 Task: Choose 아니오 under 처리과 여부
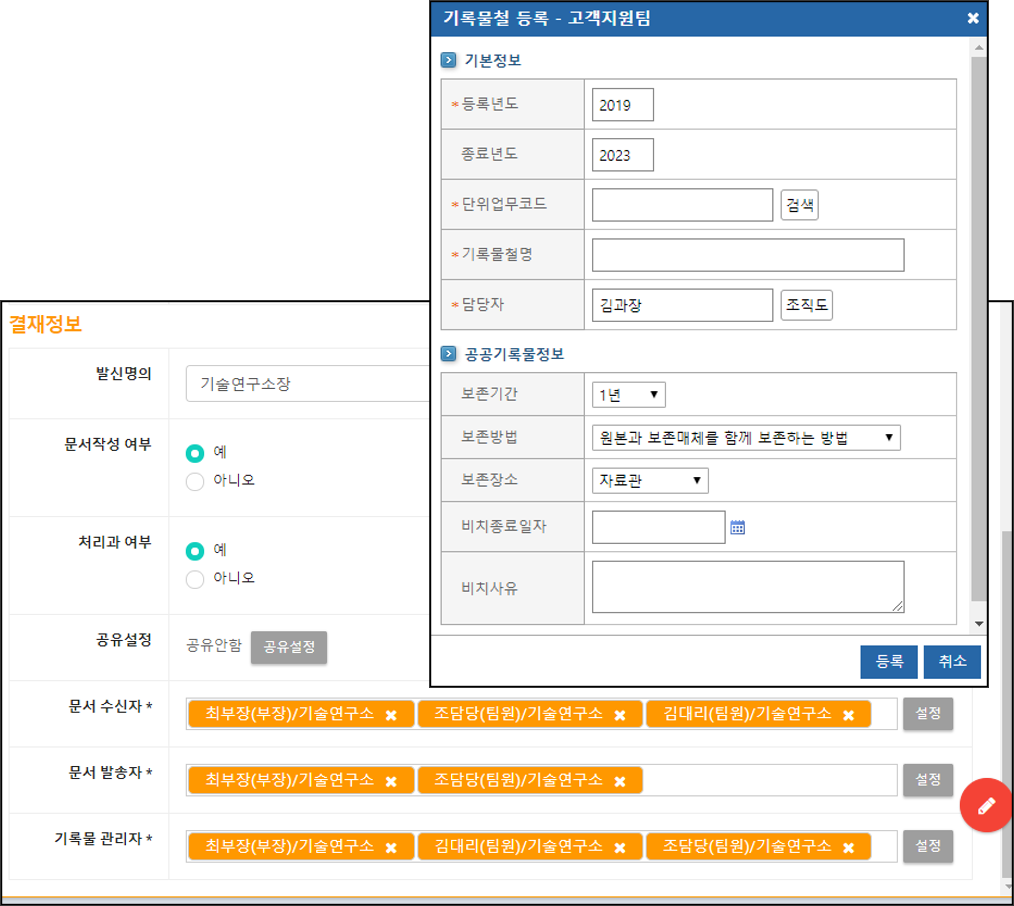pyautogui.click(x=195, y=579)
